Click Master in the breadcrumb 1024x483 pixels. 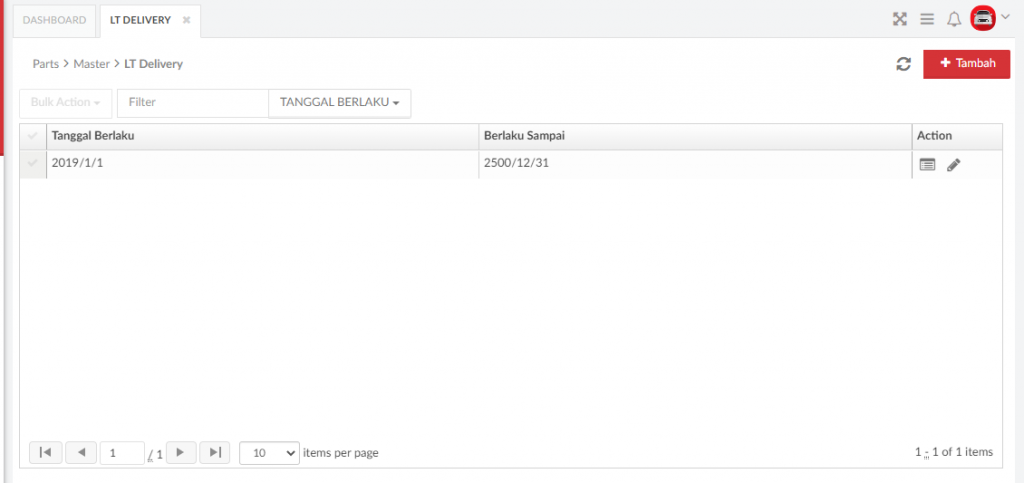(x=91, y=64)
